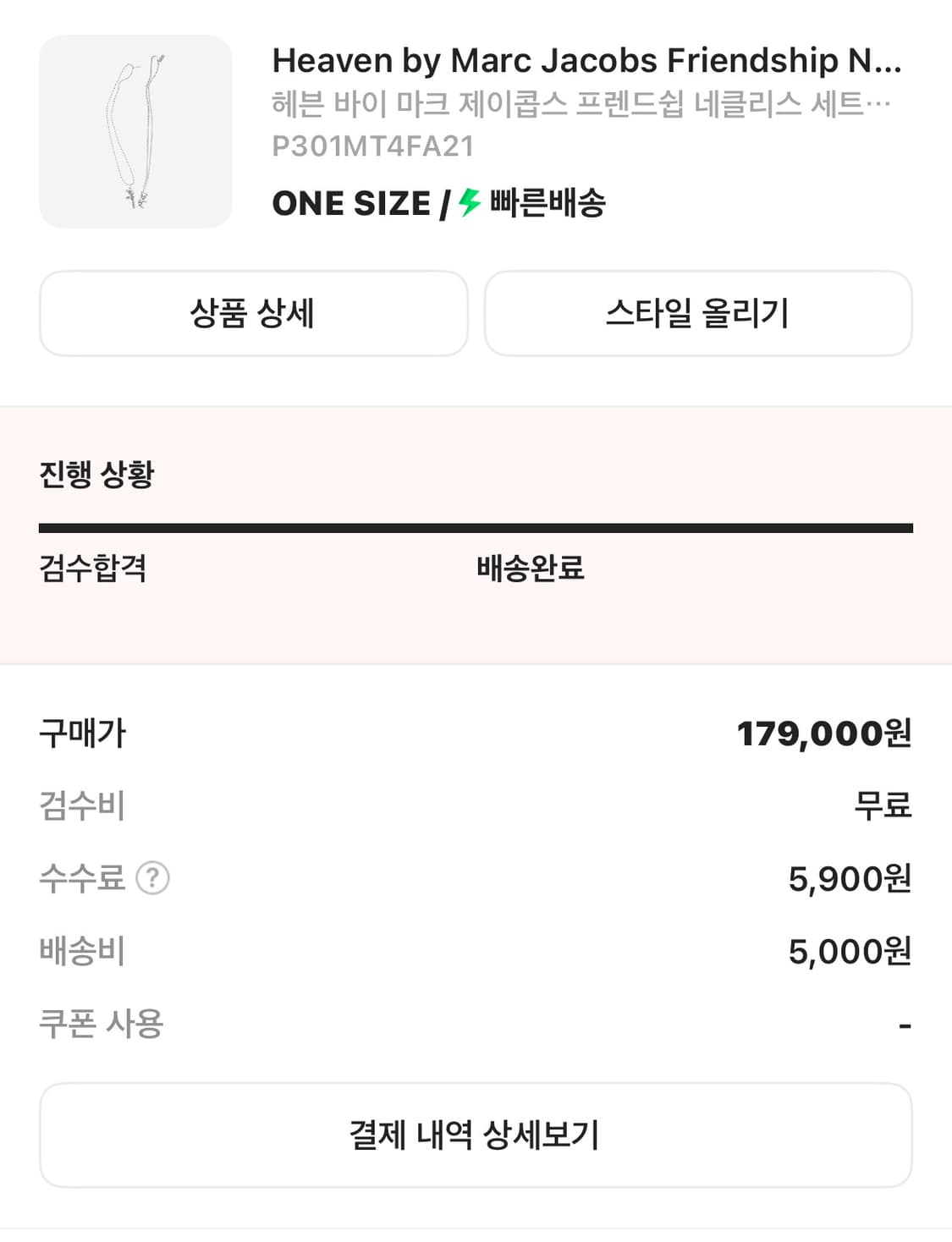Click the Heaven by Marc Jacobs product title
The image size is (952, 1242).
pyautogui.click(x=586, y=61)
